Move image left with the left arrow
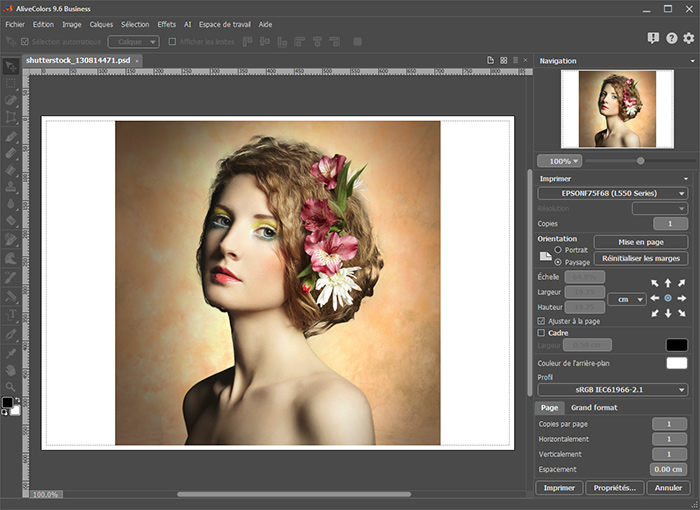 tap(654, 298)
